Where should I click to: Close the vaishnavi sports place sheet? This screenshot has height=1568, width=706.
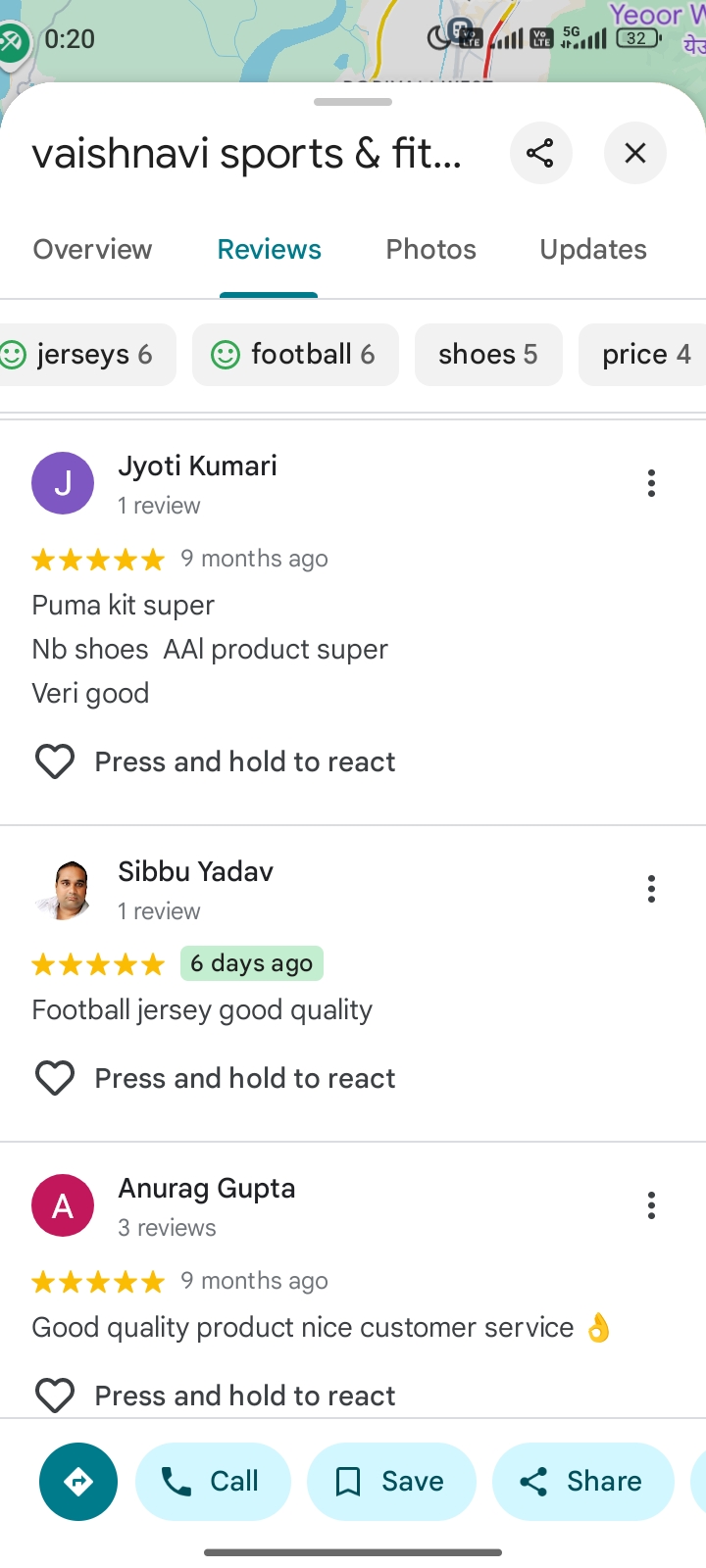point(635,153)
